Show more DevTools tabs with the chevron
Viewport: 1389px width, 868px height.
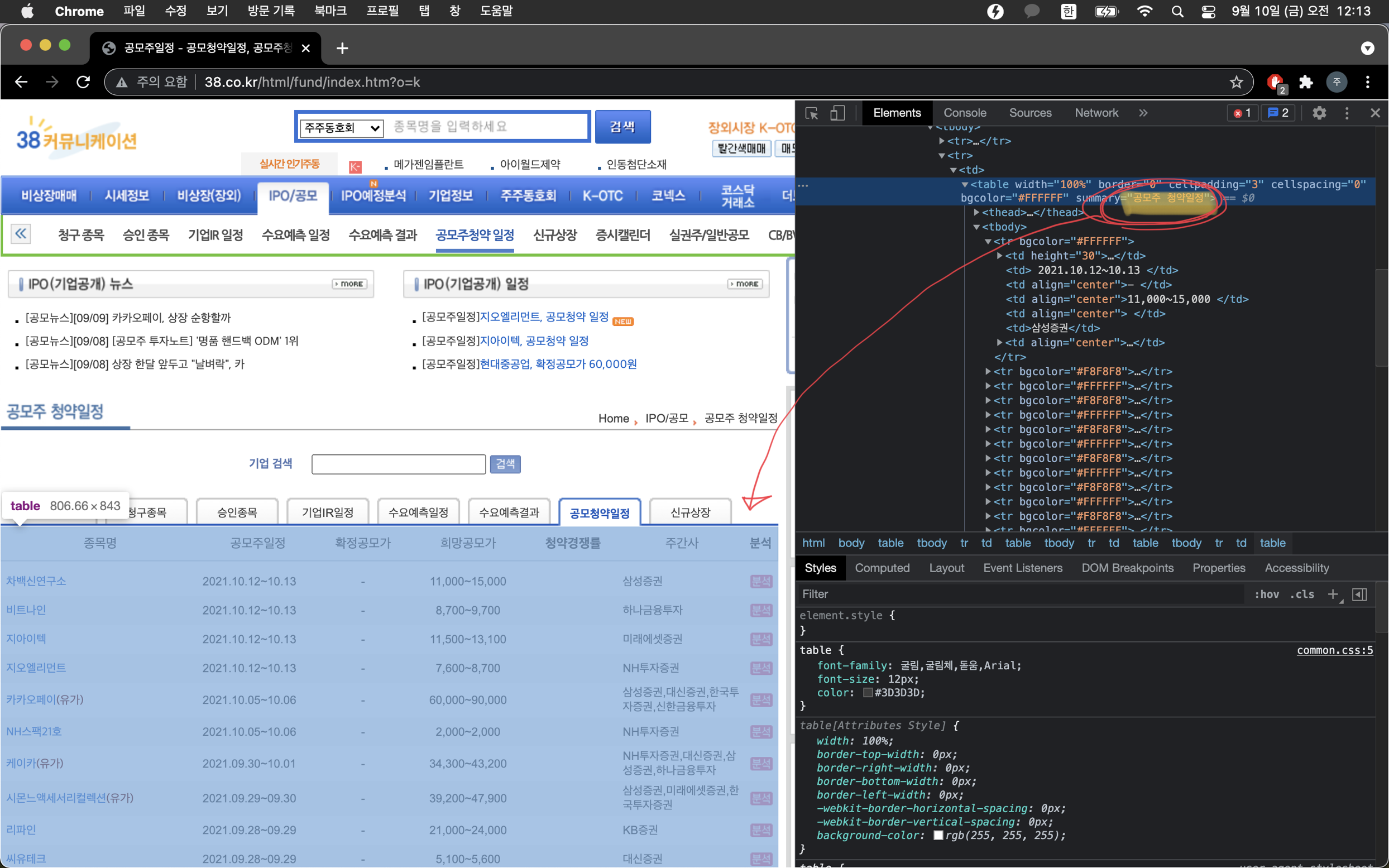[x=1143, y=113]
